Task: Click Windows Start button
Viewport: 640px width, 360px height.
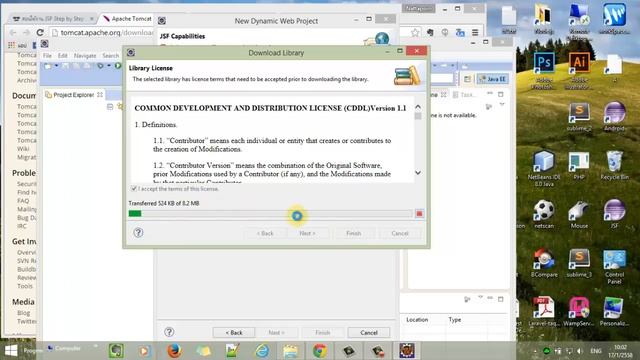Action: click(11, 351)
